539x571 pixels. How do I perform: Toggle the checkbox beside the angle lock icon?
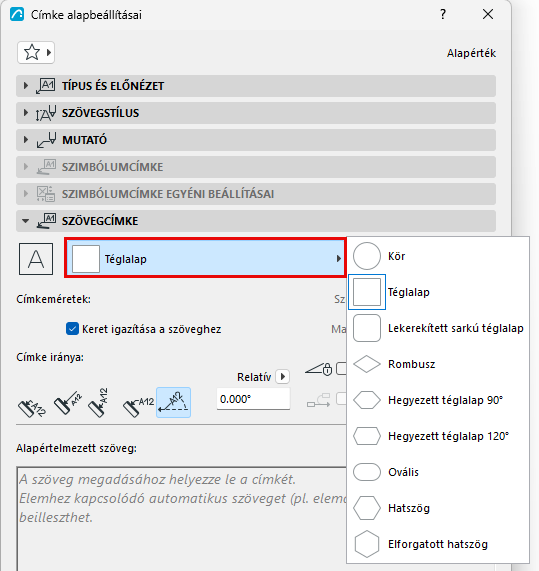coord(342,368)
